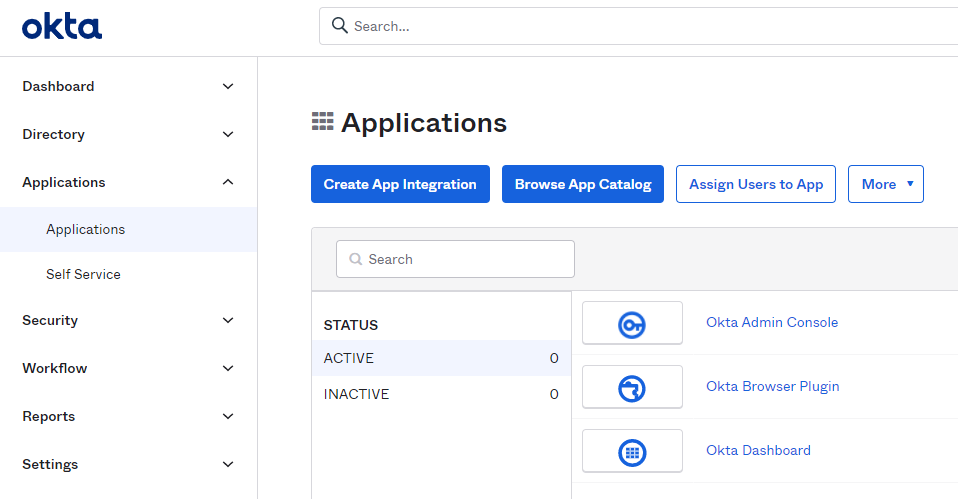The width and height of the screenshot is (958, 499).
Task: Expand the Dashboard sidebar section
Action: [x=228, y=87]
